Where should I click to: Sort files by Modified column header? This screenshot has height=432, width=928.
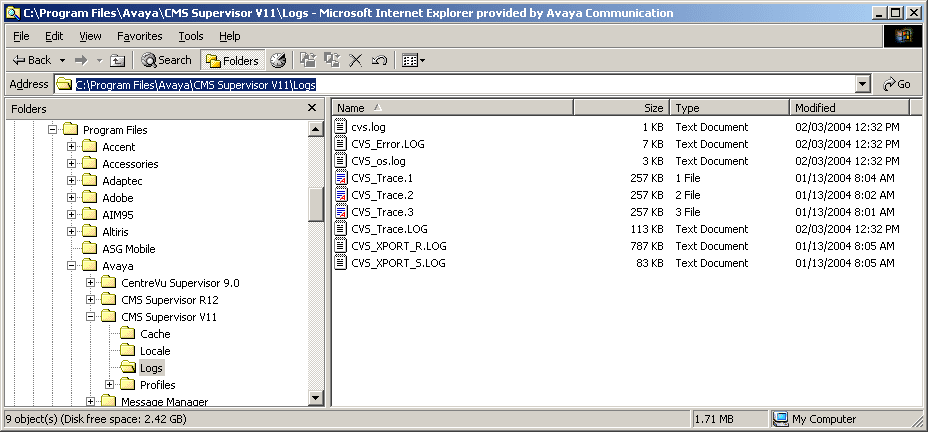[x=849, y=108]
